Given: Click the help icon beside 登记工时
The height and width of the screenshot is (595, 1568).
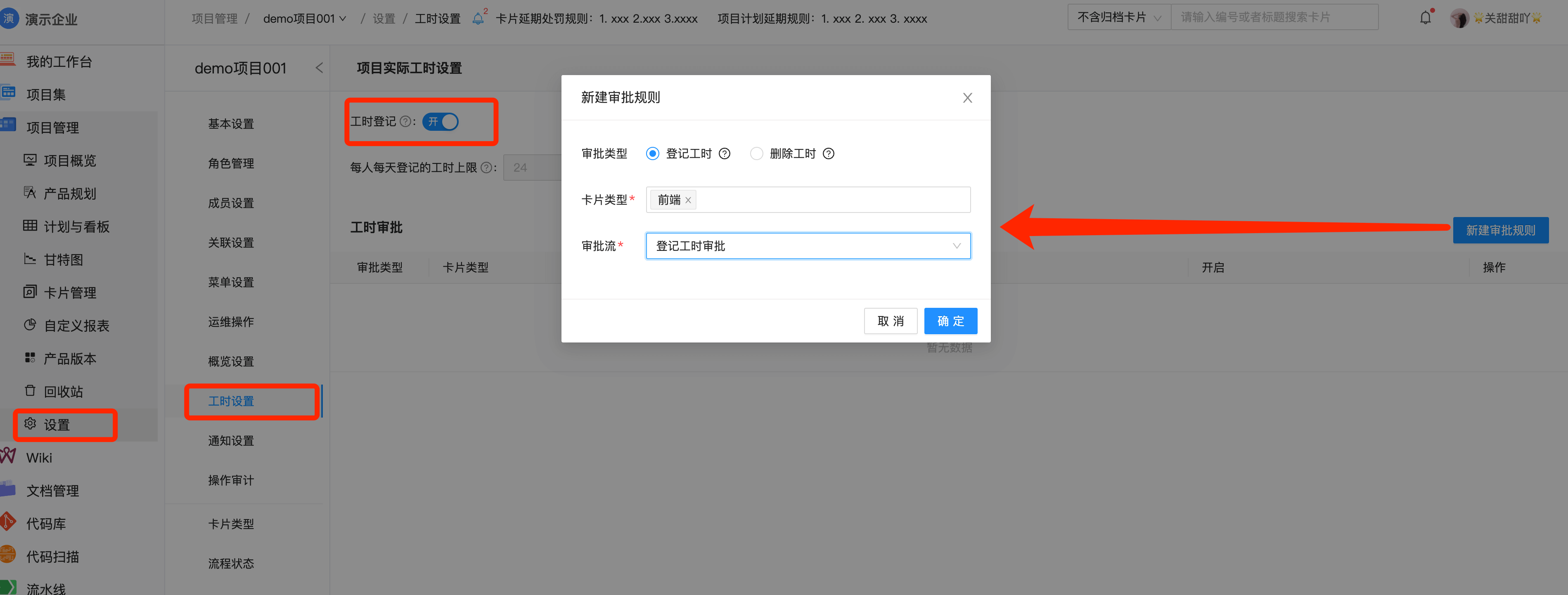Looking at the screenshot, I should coord(725,153).
